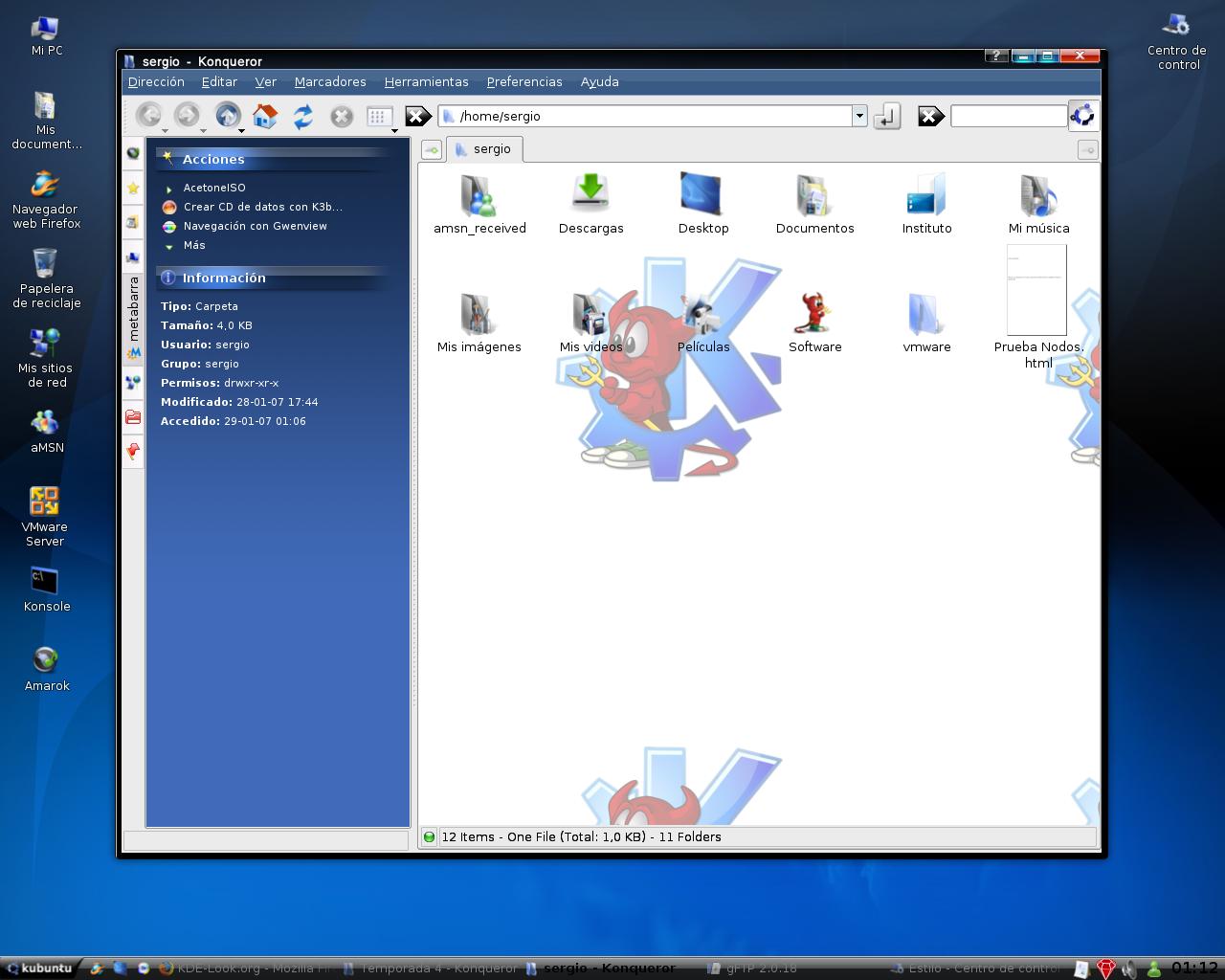Screen dimensions: 1225x980
Task: Click the search input field in the toolbar
Action: pyautogui.click(x=1008, y=116)
